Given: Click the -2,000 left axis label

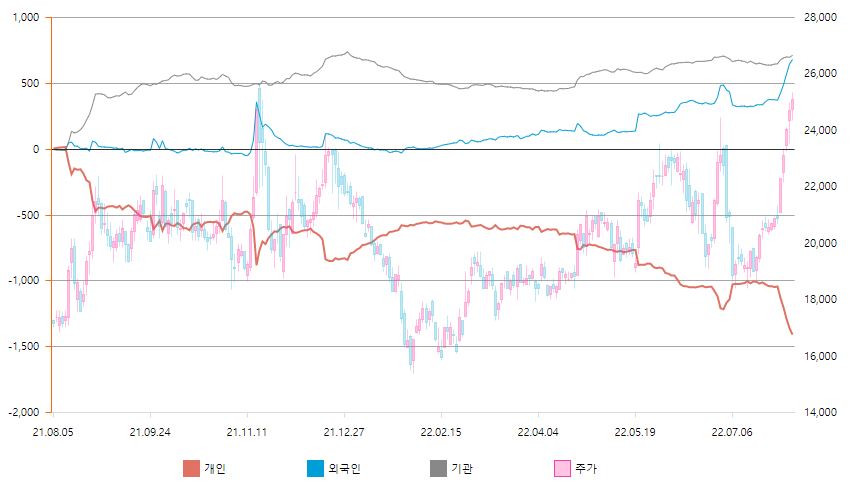Looking at the screenshot, I should pyautogui.click(x=24, y=412).
